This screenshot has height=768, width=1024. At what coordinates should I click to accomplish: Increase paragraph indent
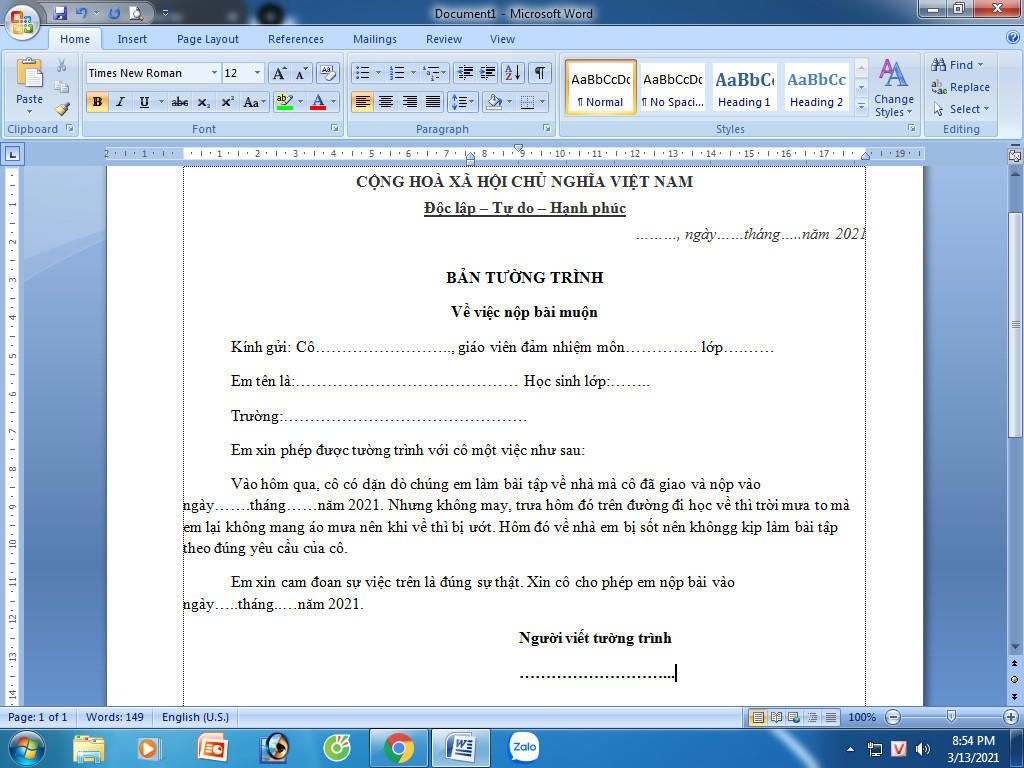point(488,72)
